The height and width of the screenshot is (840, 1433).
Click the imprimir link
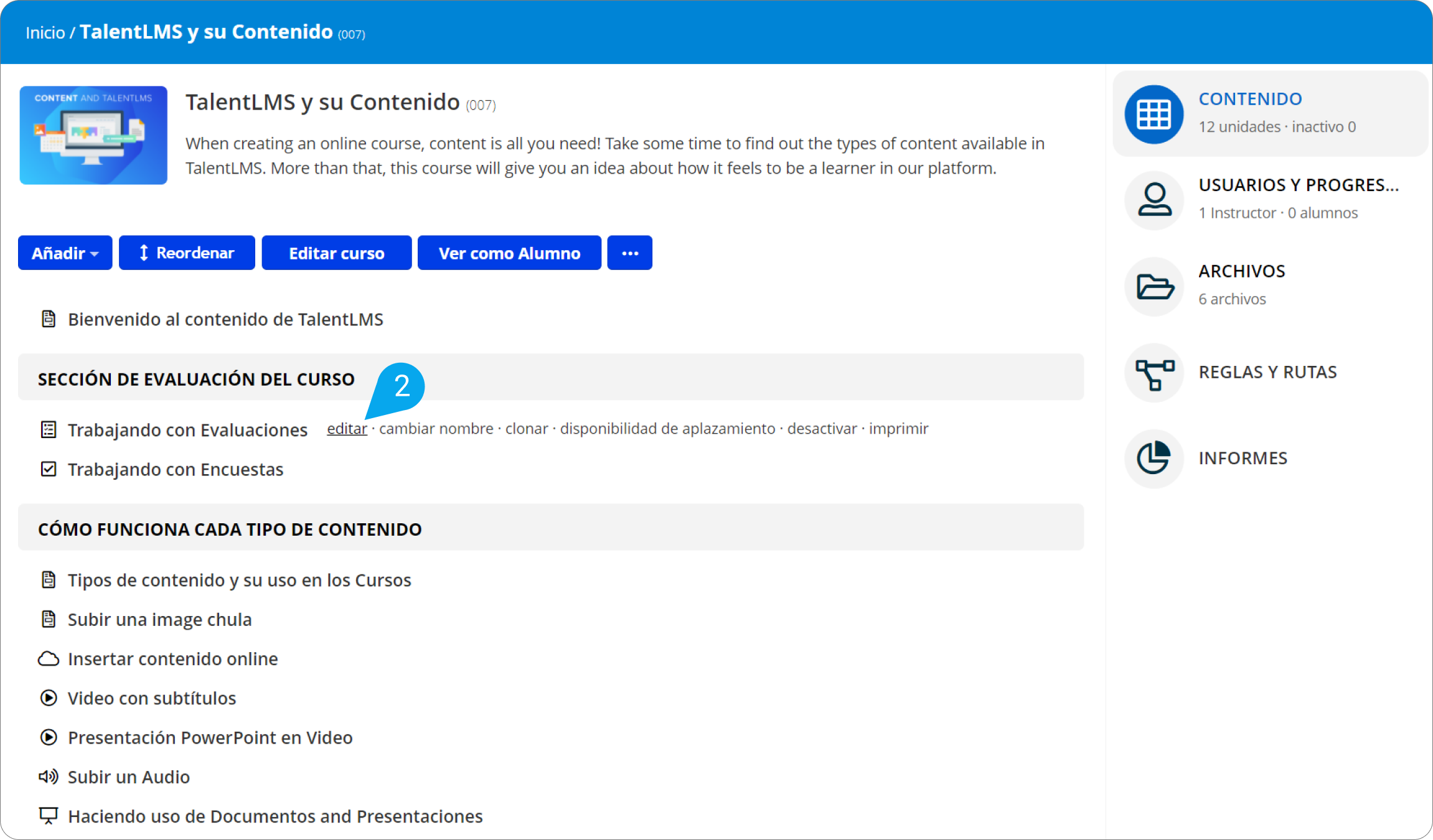click(899, 429)
